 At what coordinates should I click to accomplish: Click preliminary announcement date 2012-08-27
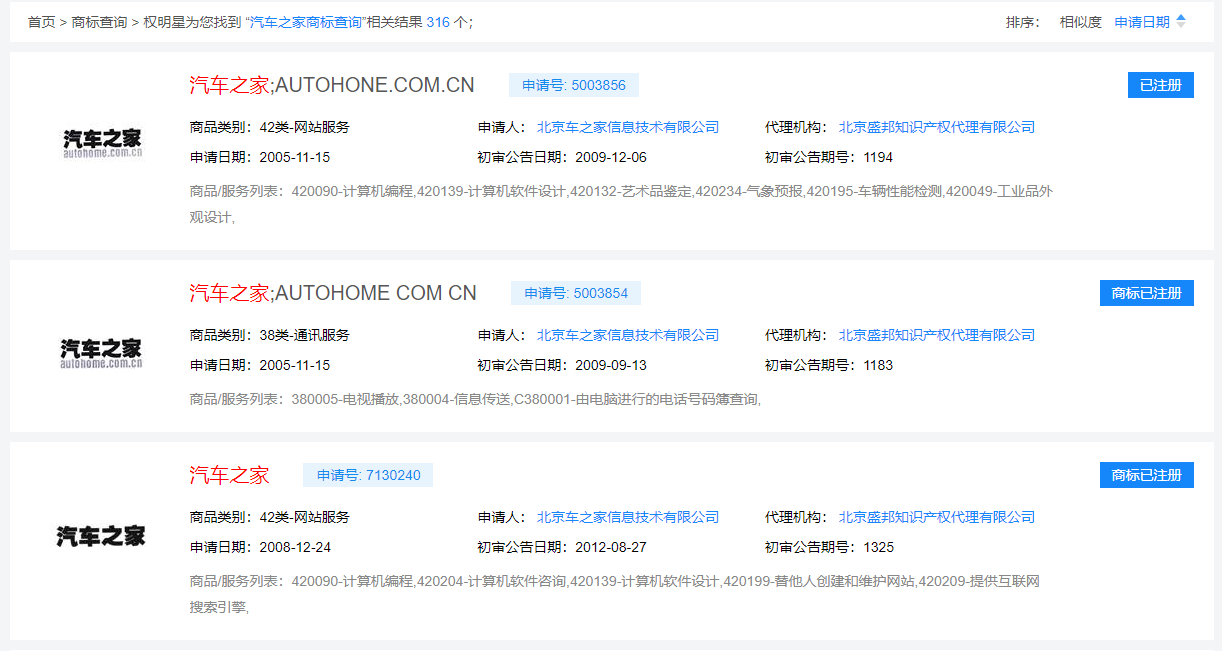[611, 547]
